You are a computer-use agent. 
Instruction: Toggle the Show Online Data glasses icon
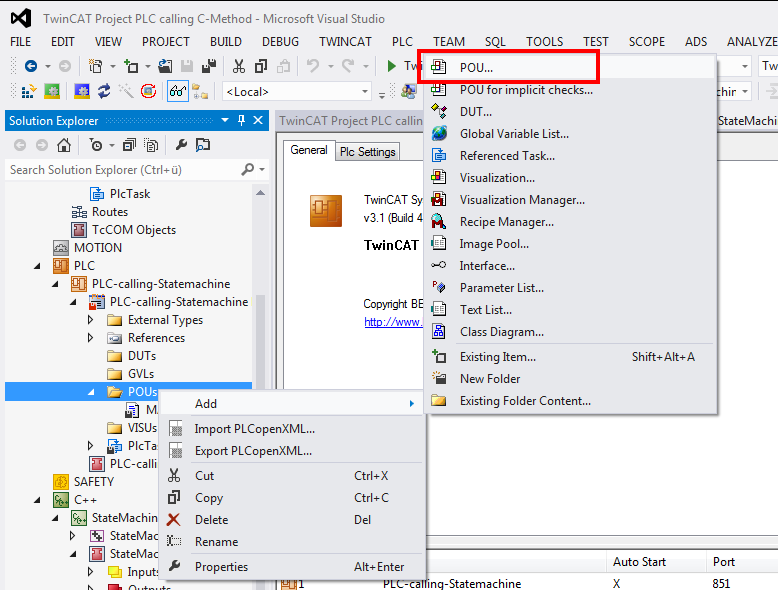point(178,91)
